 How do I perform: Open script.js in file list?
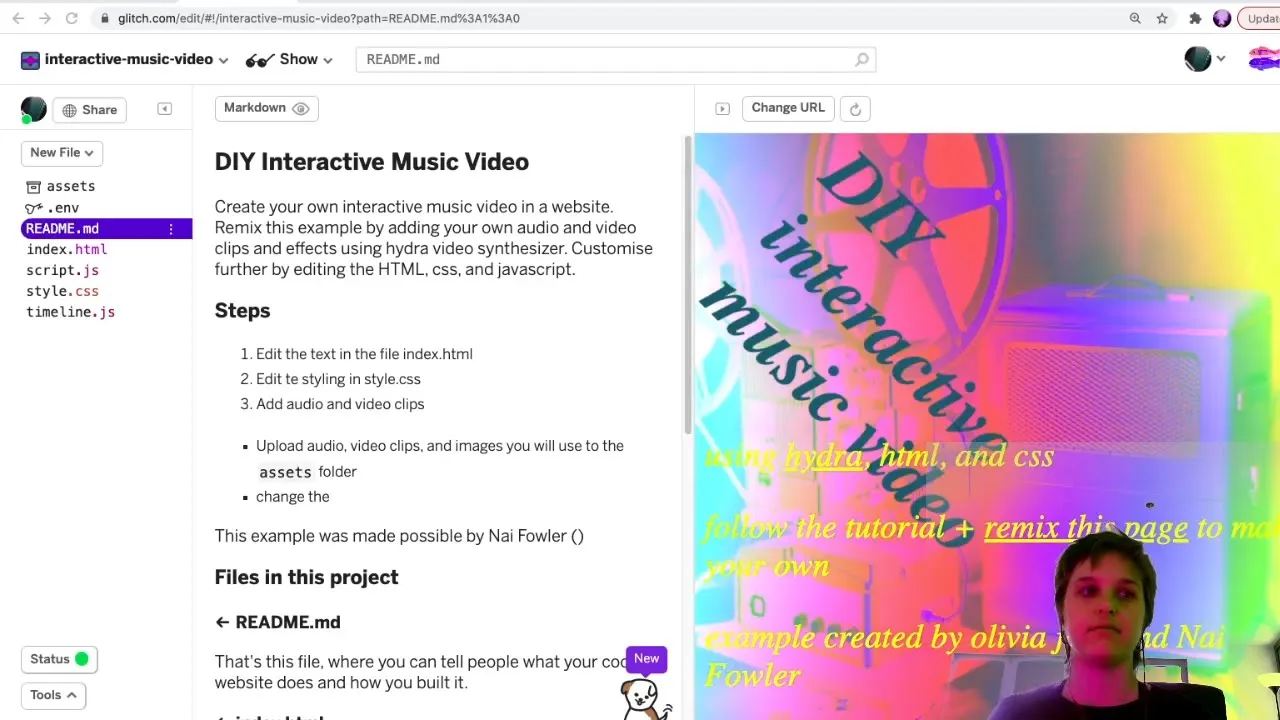coord(62,271)
